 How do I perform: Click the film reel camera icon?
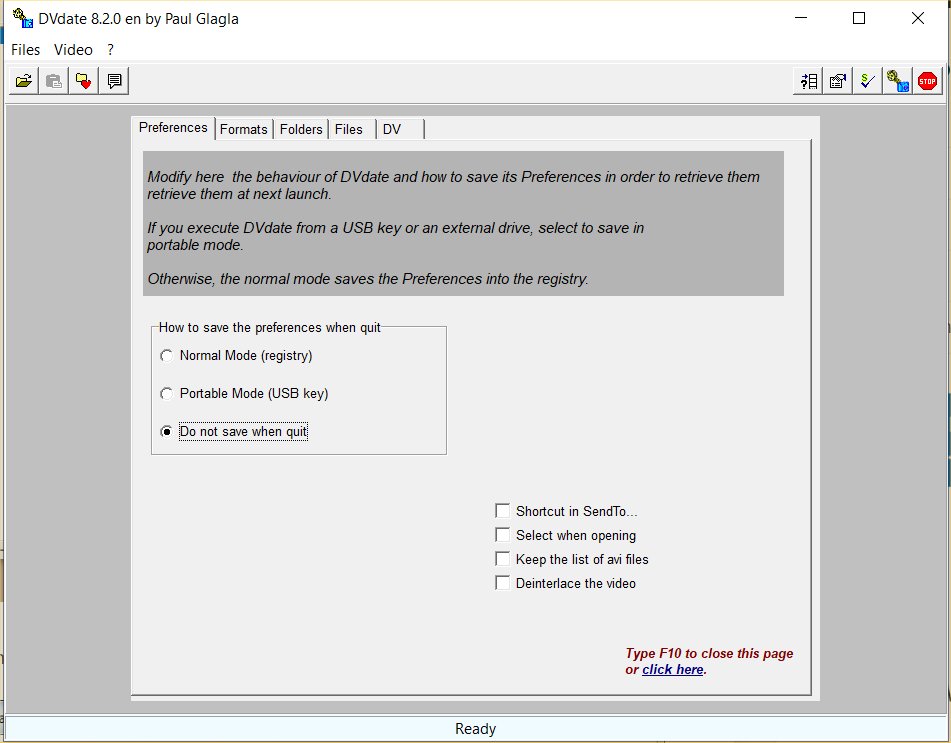click(897, 81)
